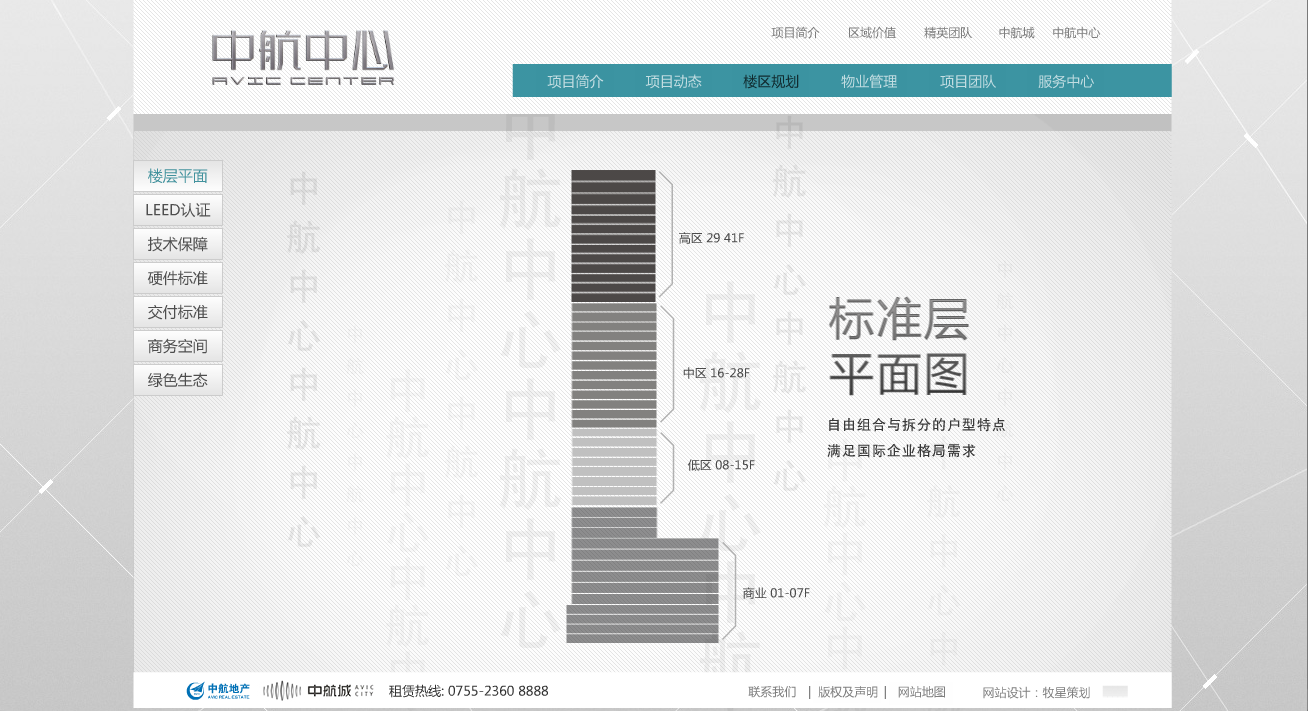The width and height of the screenshot is (1308, 711).
Task: Open 联系我们 footer link
Action: tap(772, 692)
